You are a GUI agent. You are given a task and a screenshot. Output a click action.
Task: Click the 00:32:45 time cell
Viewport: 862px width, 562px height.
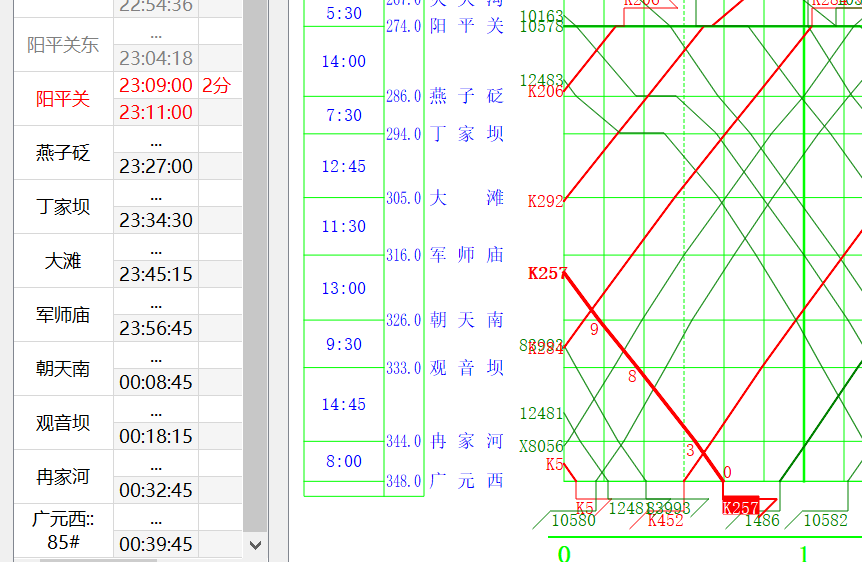(156, 490)
